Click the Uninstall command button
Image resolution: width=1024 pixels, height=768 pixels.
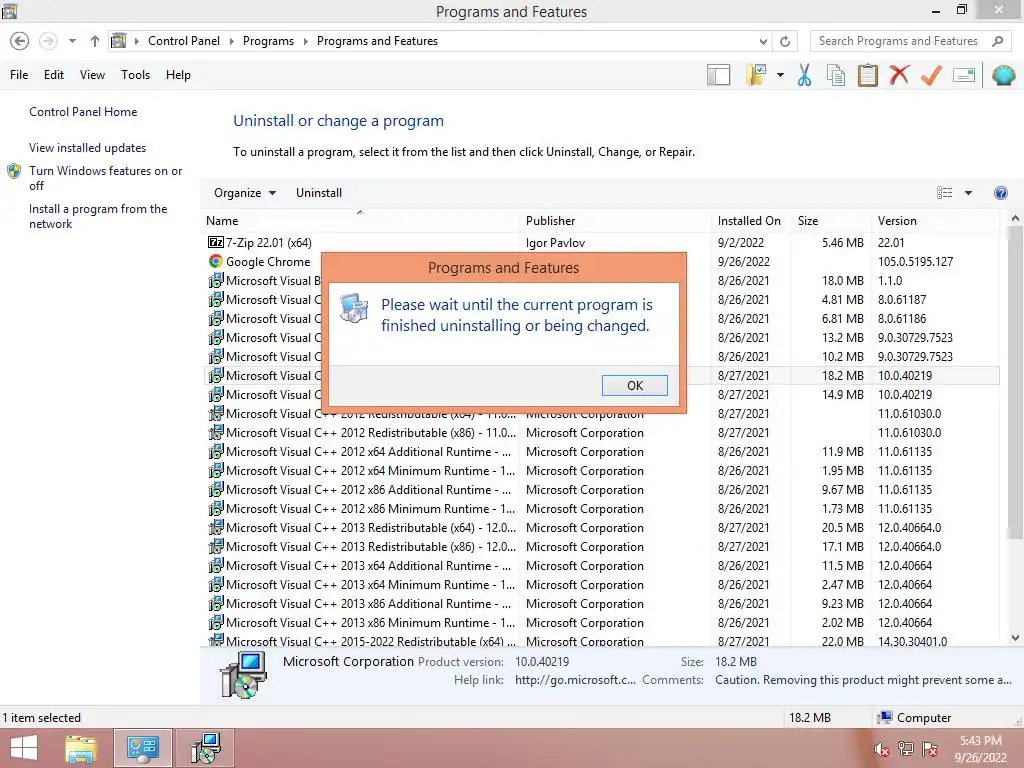tap(319, 193)
